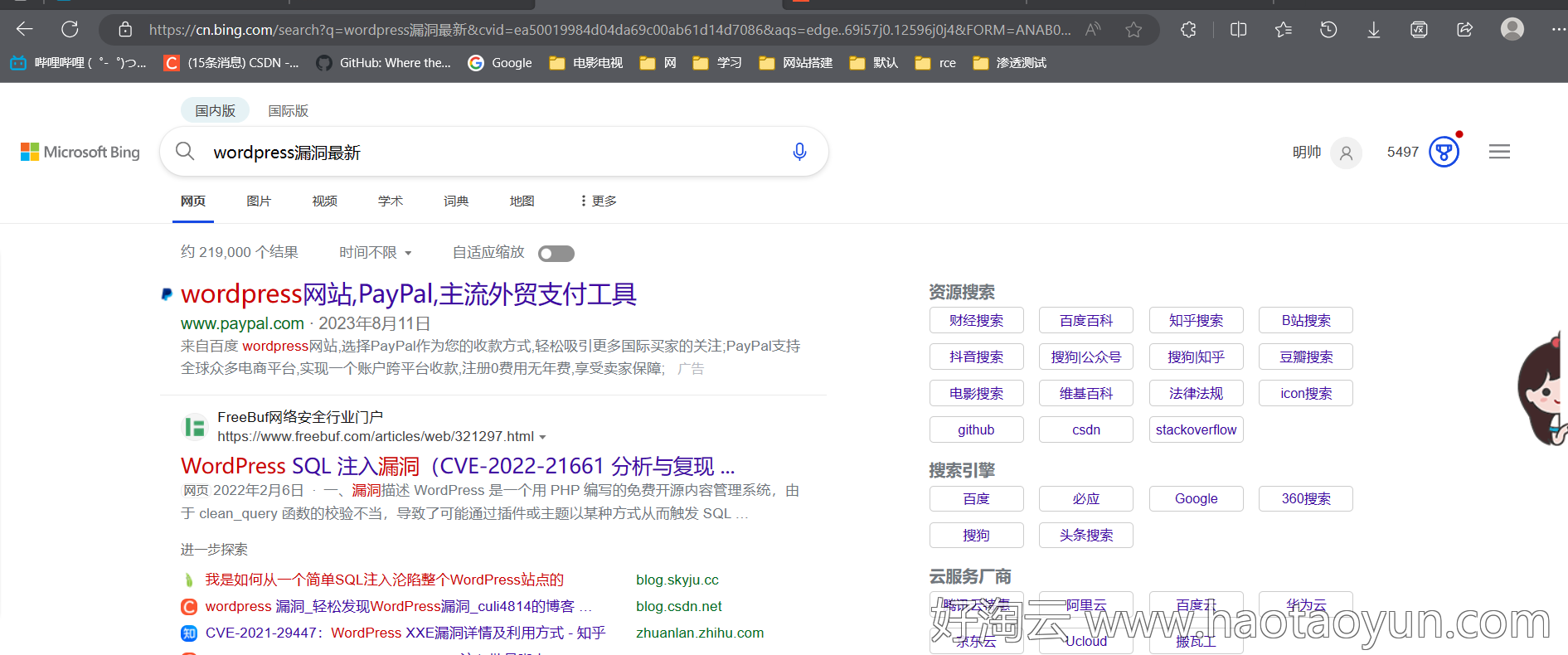
Task: Select 学术 search tab
Action: [x=391, y=201]
